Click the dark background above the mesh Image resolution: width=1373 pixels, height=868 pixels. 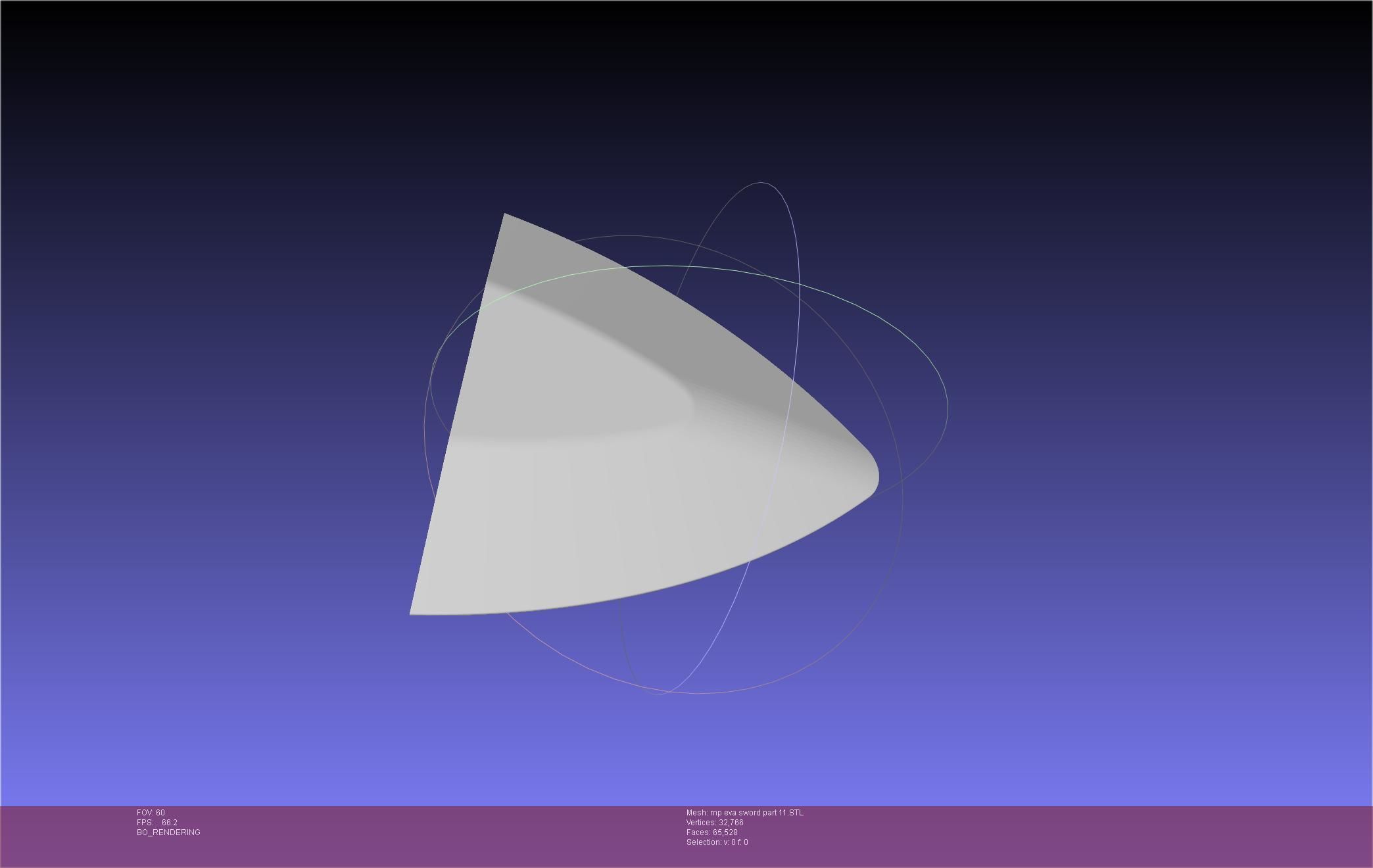[658, 99]
